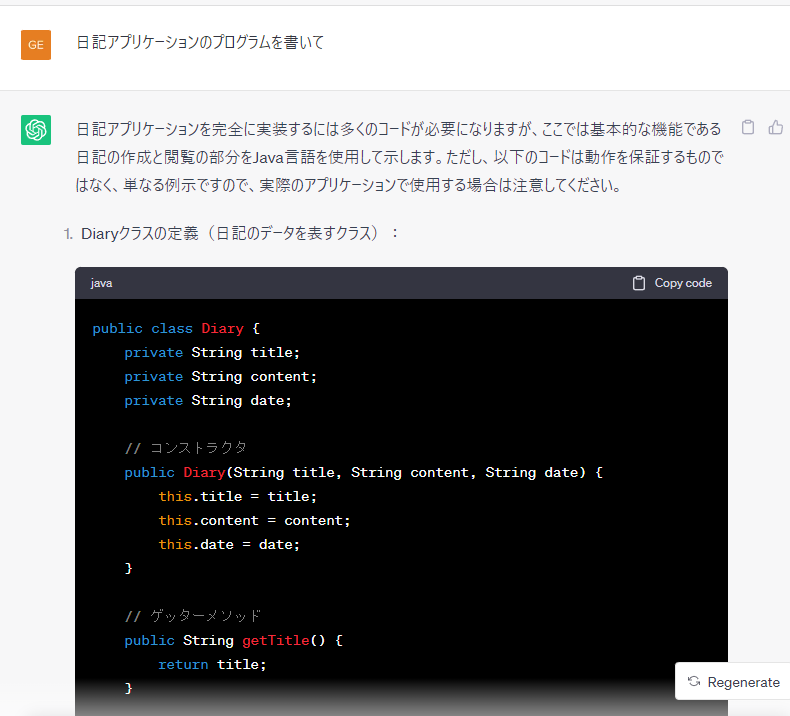The width and height of the screenshot is (790, 716).
Task: Click the circular arrows icon in Regenerate
Action: [694, 682]
